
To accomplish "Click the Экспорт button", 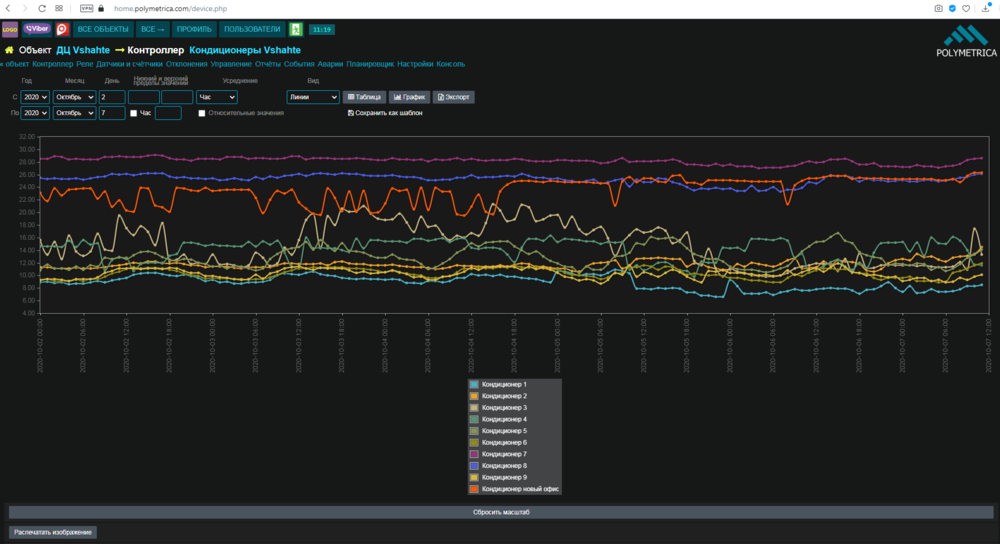I will pyautogui.click(x=453, y=97).
